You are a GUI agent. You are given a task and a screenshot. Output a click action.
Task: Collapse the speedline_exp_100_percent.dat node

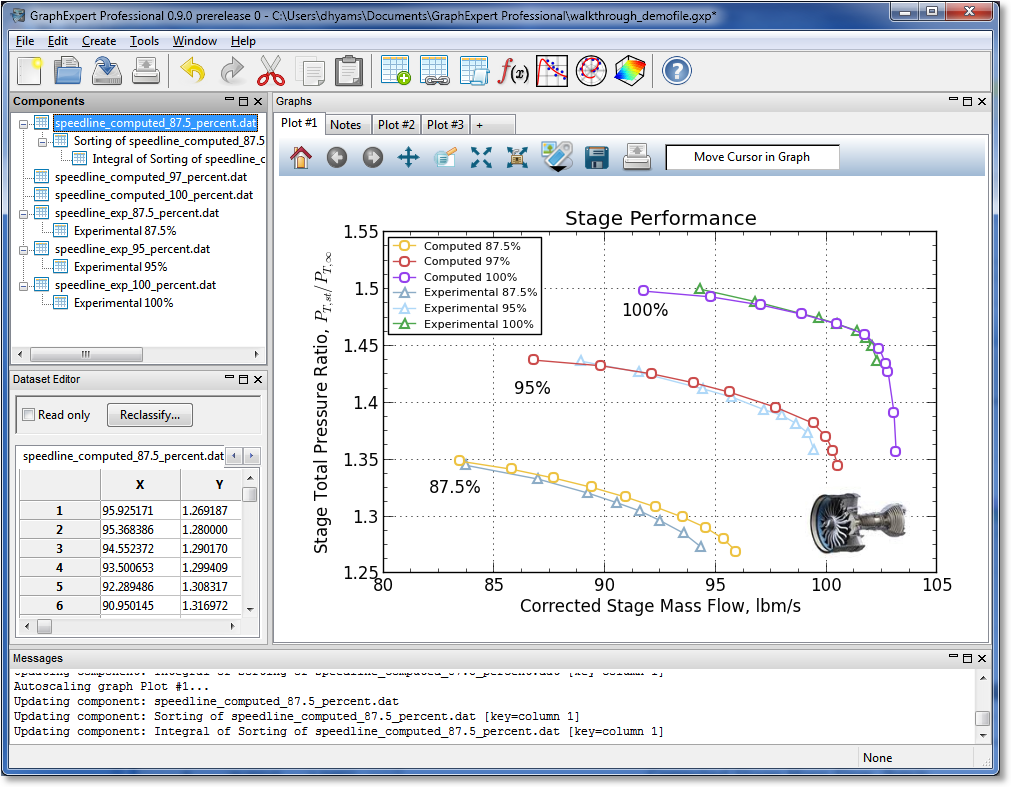[x=24, y=286]
